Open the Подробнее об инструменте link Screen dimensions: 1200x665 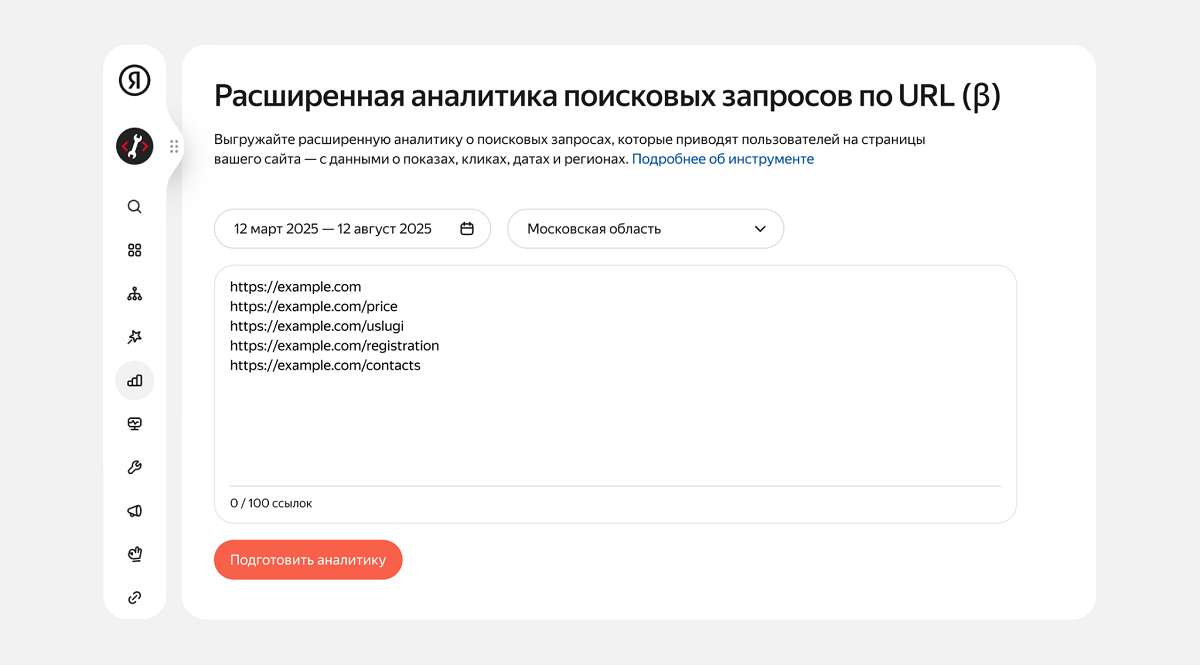click(722, 158)
